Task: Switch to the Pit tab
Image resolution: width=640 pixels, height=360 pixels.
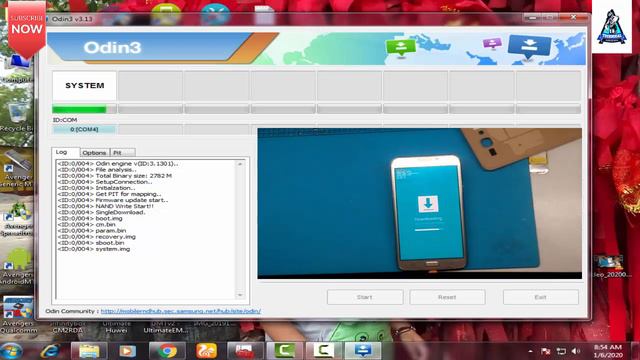Action: [x=122, y=153]
